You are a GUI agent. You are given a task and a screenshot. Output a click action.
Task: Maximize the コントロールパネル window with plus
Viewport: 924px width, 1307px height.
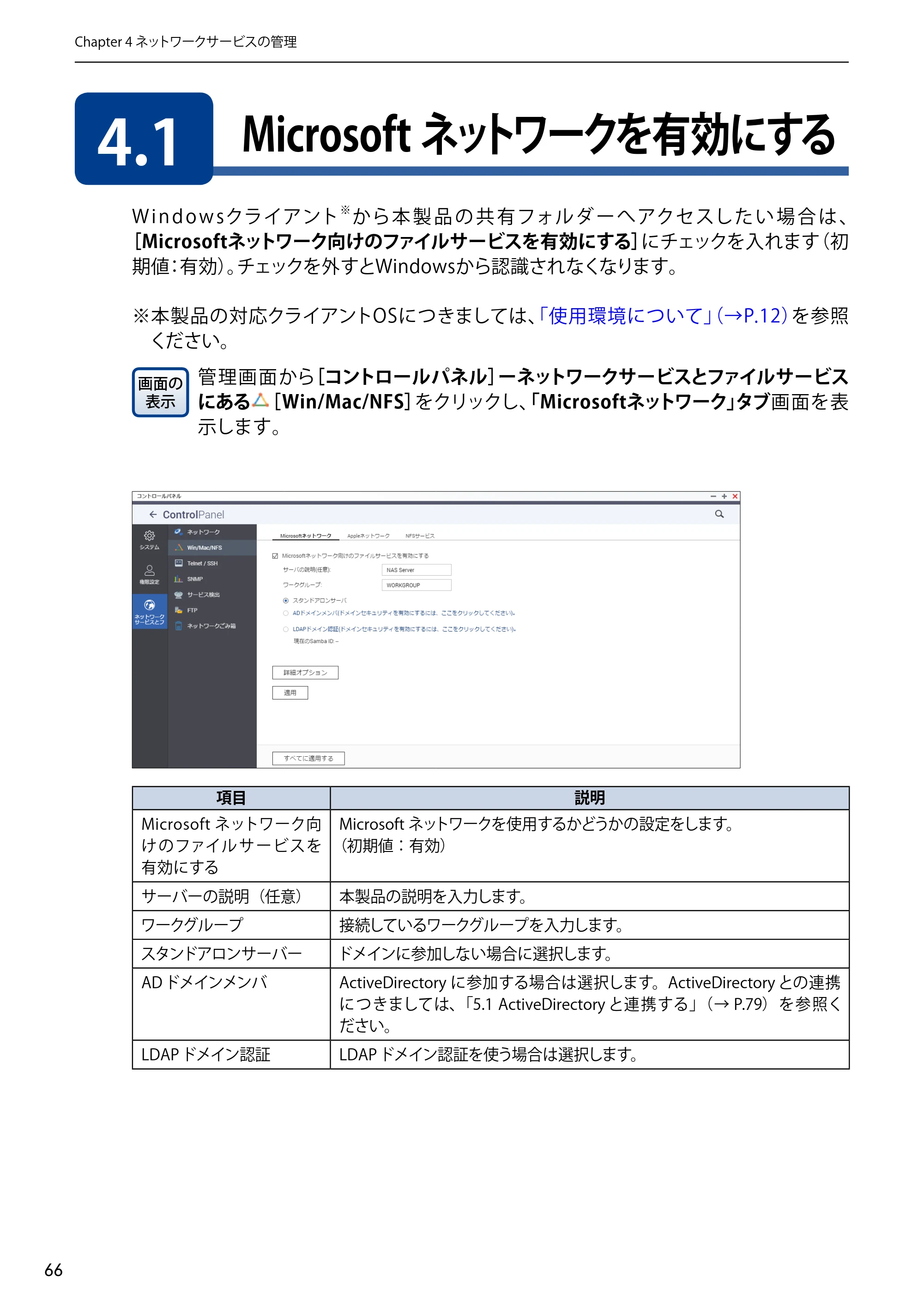(725, 496)
